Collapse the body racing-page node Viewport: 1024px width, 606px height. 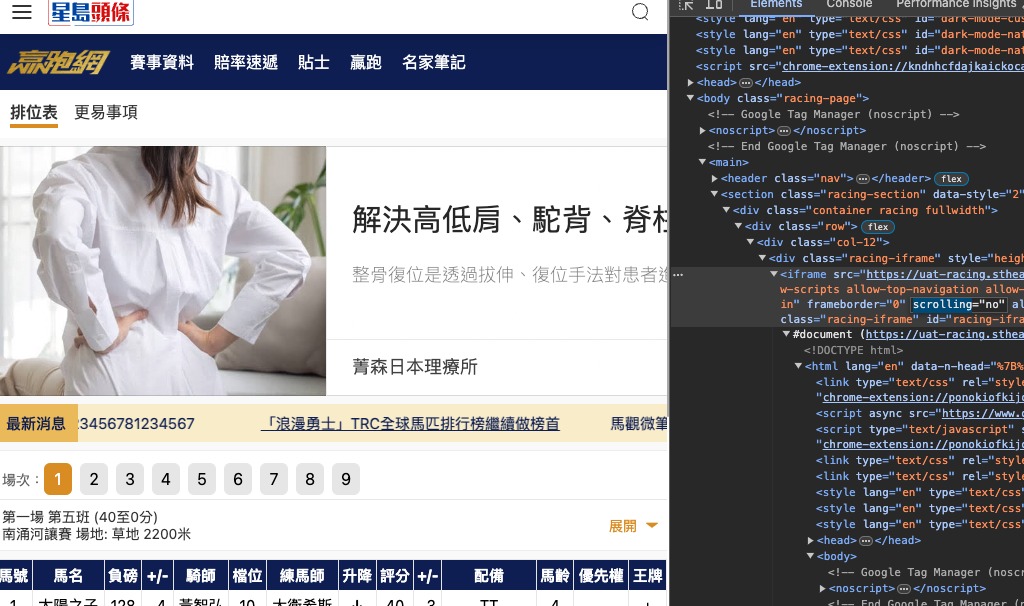[691, 99]
